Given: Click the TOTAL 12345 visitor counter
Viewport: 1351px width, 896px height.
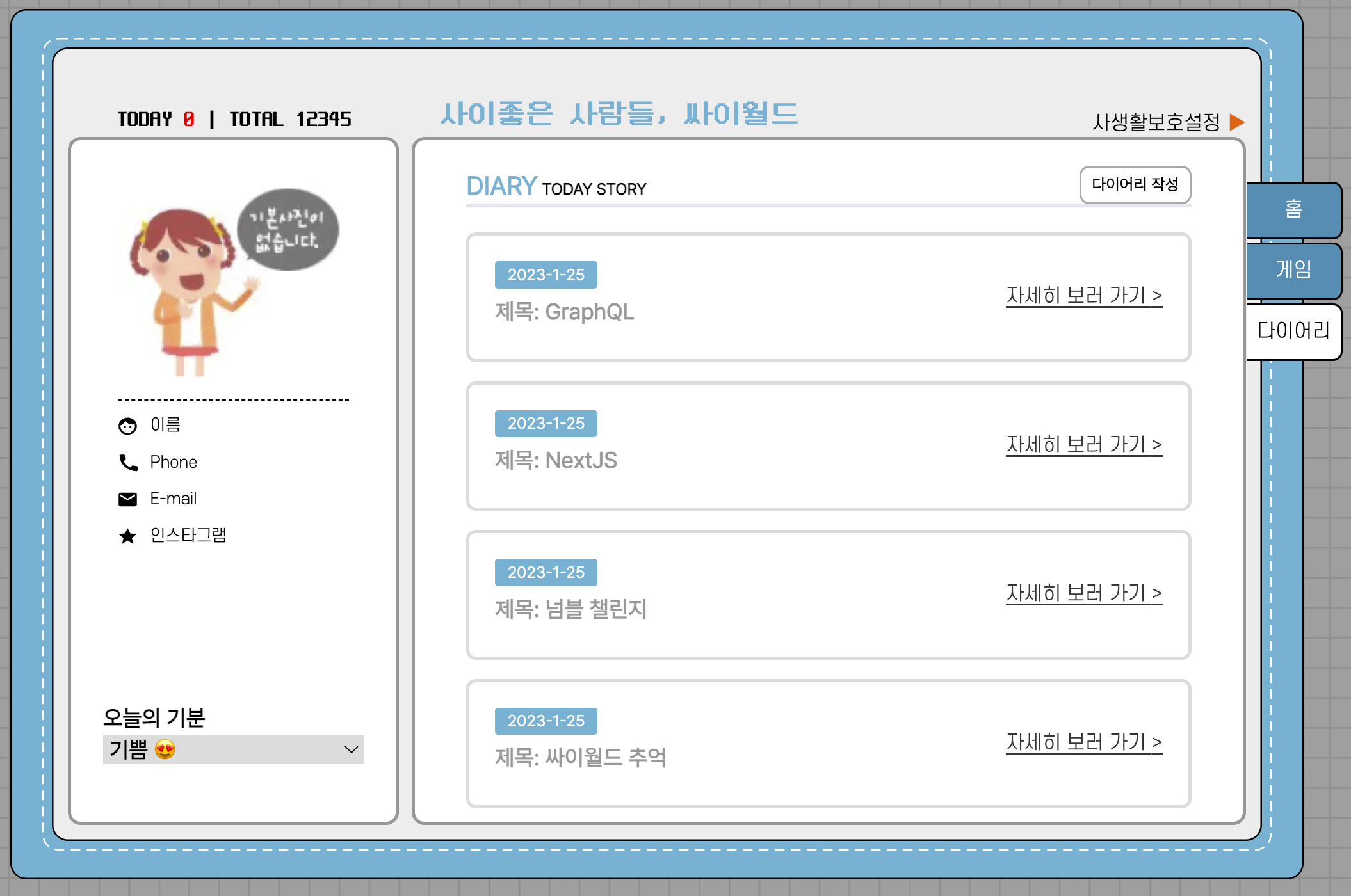Looking at the screenshot, I should coord(289,118).
